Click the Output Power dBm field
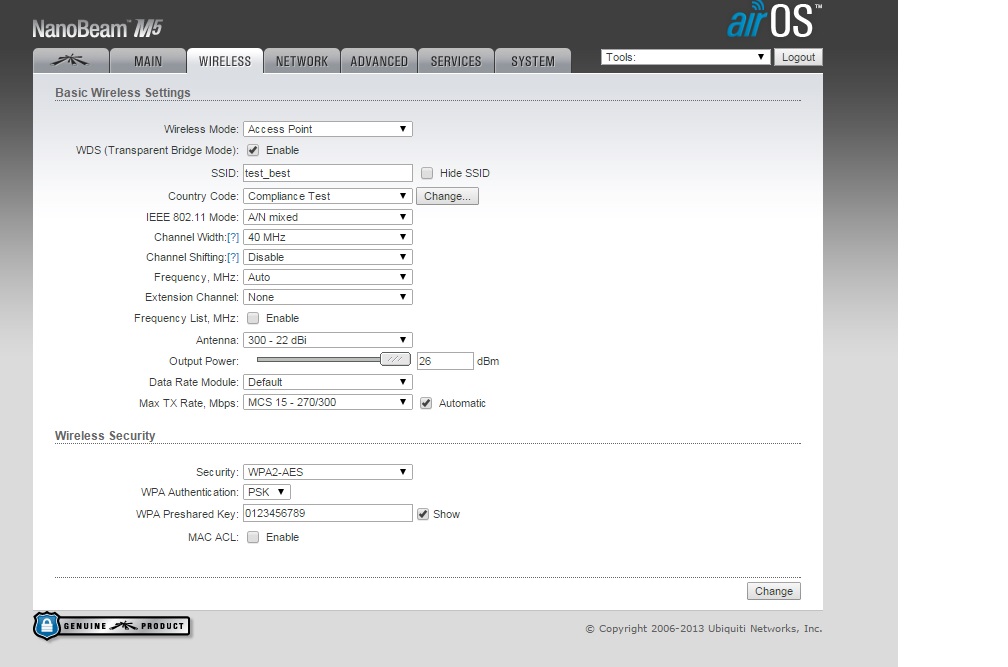1008x667 pixels. point(445,361)
